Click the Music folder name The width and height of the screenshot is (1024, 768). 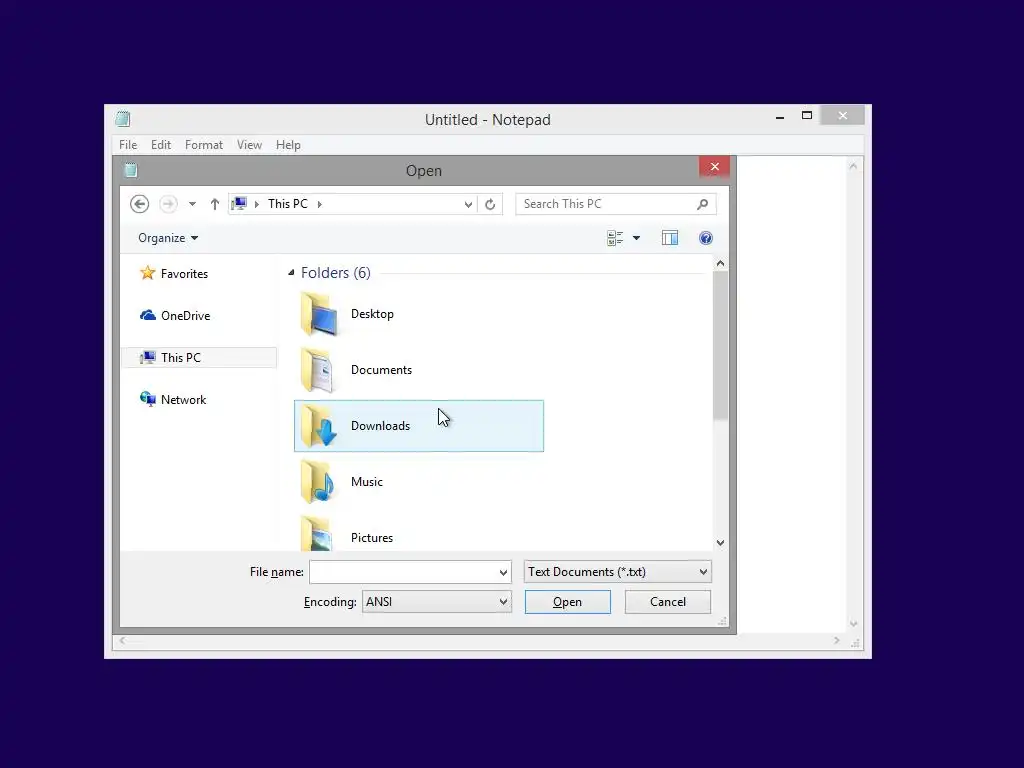click(366, 482)
